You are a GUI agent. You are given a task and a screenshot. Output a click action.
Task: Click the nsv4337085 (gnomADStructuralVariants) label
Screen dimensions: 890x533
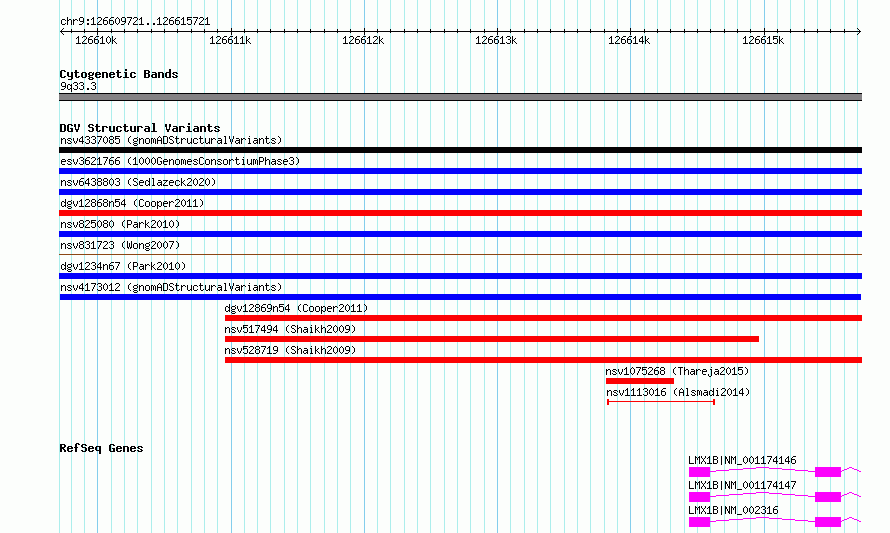pos(171,140)
